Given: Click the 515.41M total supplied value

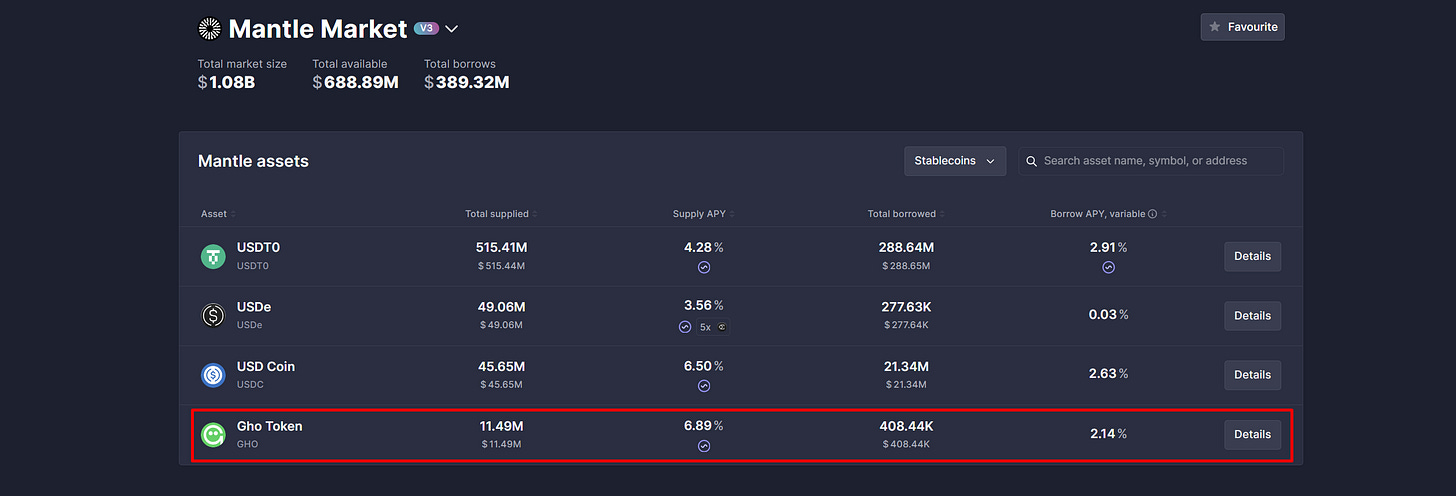Looking at the screenshot, I should click(501, 247).
